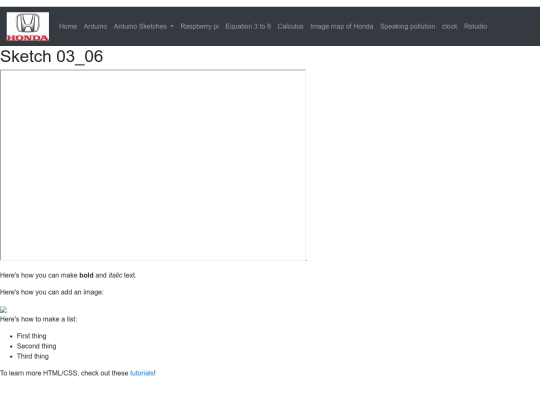Viewport: 540px width, 405px height.
Task: Click the Third thing list item
Action: [x=33, y=356]
